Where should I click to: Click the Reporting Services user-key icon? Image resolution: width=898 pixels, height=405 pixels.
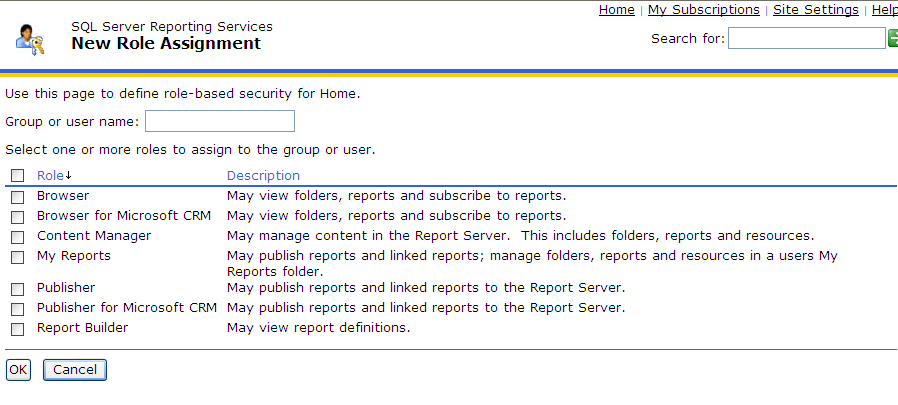(30, 37)
